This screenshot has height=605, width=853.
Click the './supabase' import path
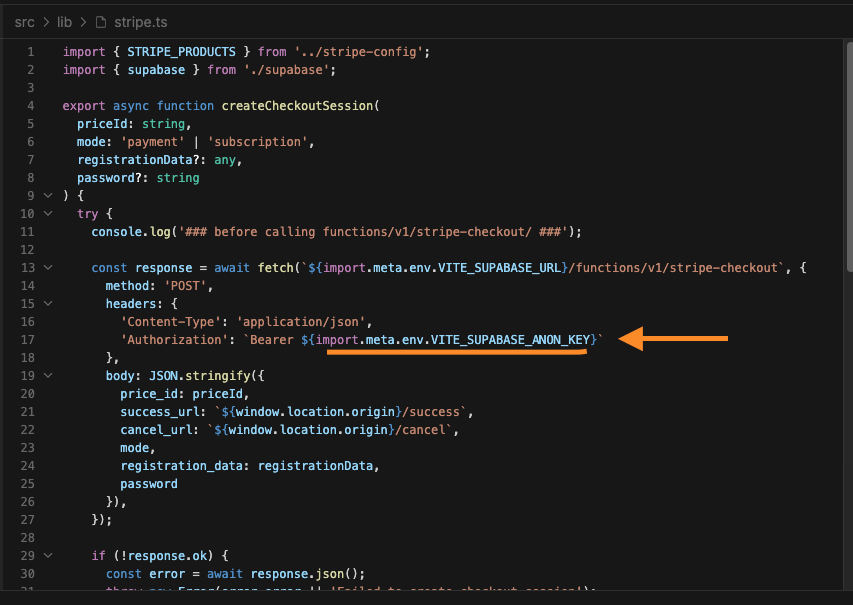pyautogui.click(x=287, y=70)
